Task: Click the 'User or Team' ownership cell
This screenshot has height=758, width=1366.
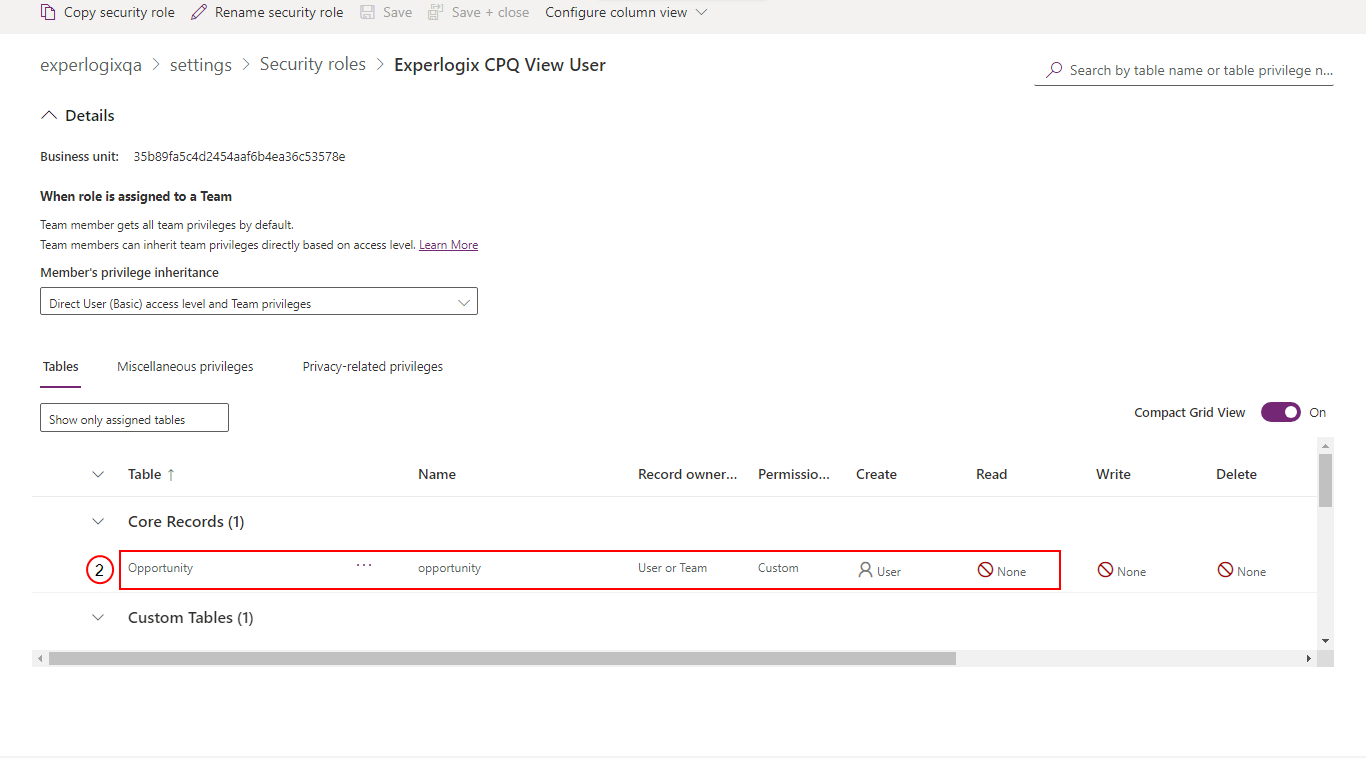Action: coord(672,568)
